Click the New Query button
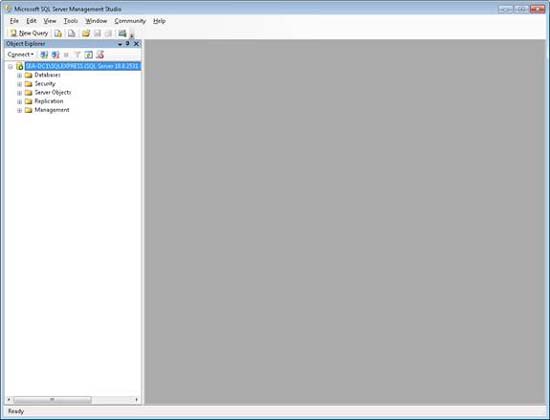 [x=29, y=33]
